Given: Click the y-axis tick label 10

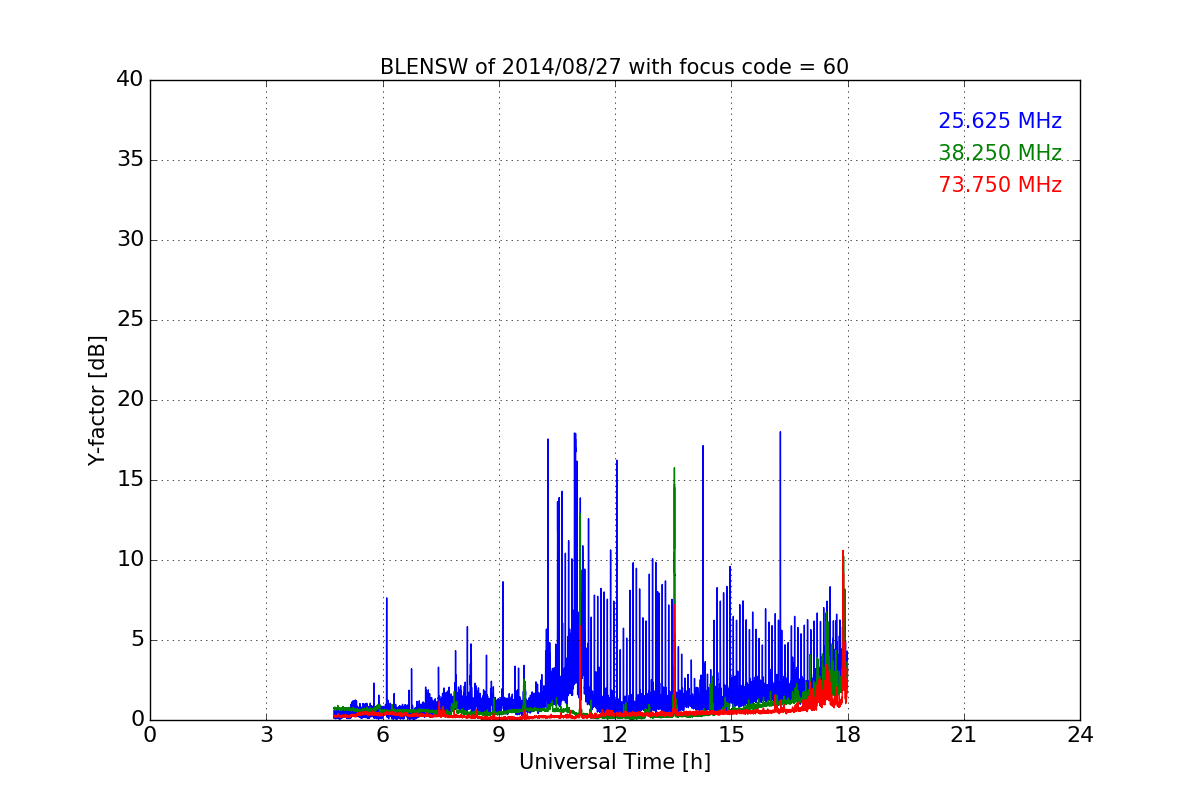Looking at the screenshot, I should pyautogui.click(x=130, y=560).
